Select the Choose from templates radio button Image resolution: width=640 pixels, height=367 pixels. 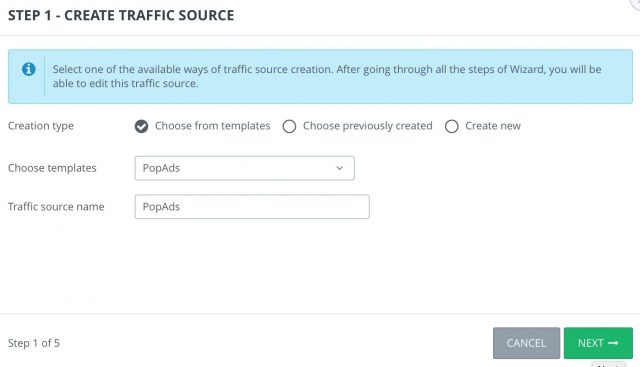point(142,126)
